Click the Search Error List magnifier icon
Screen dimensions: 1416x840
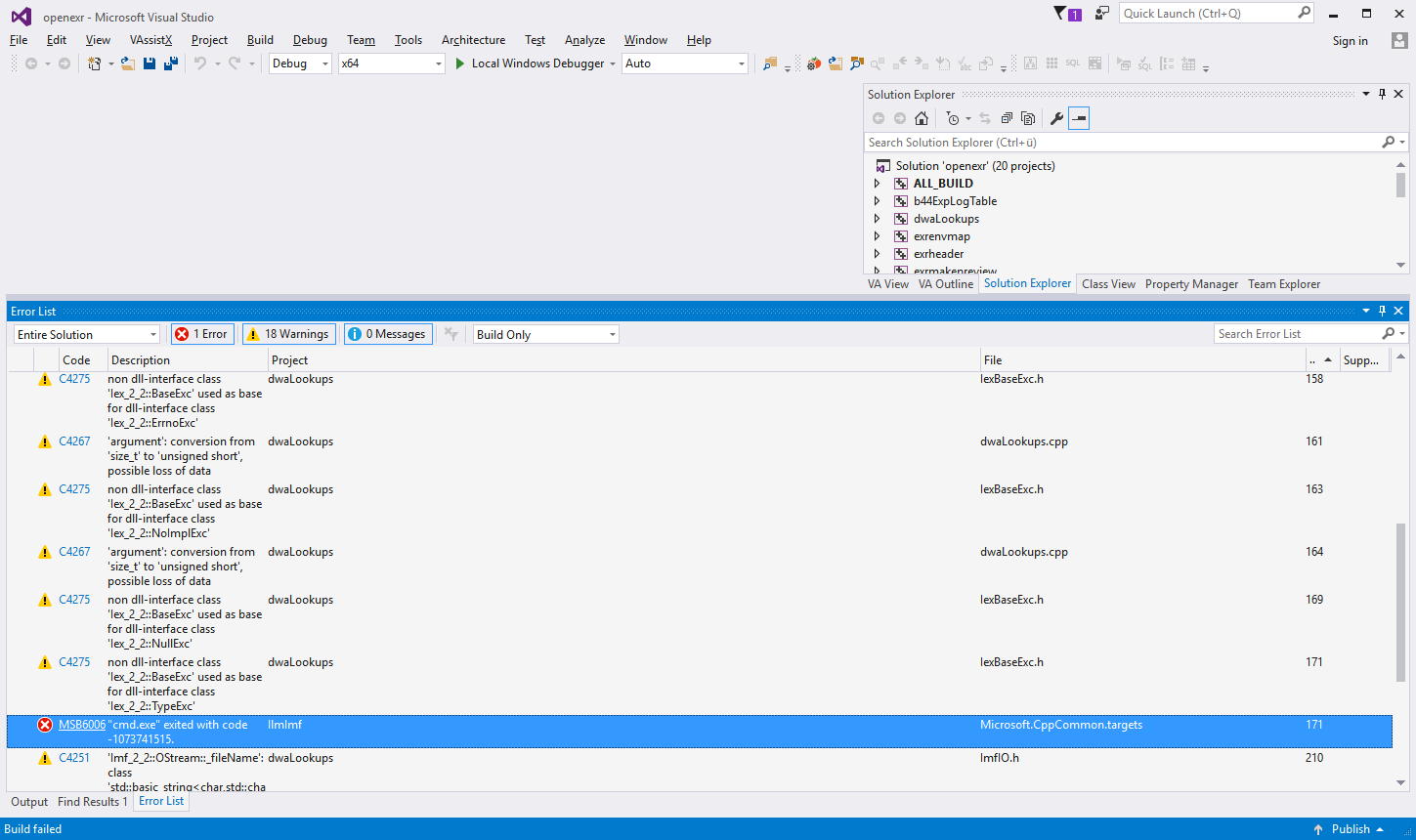pyautogui.click(x=1389, y=334)
